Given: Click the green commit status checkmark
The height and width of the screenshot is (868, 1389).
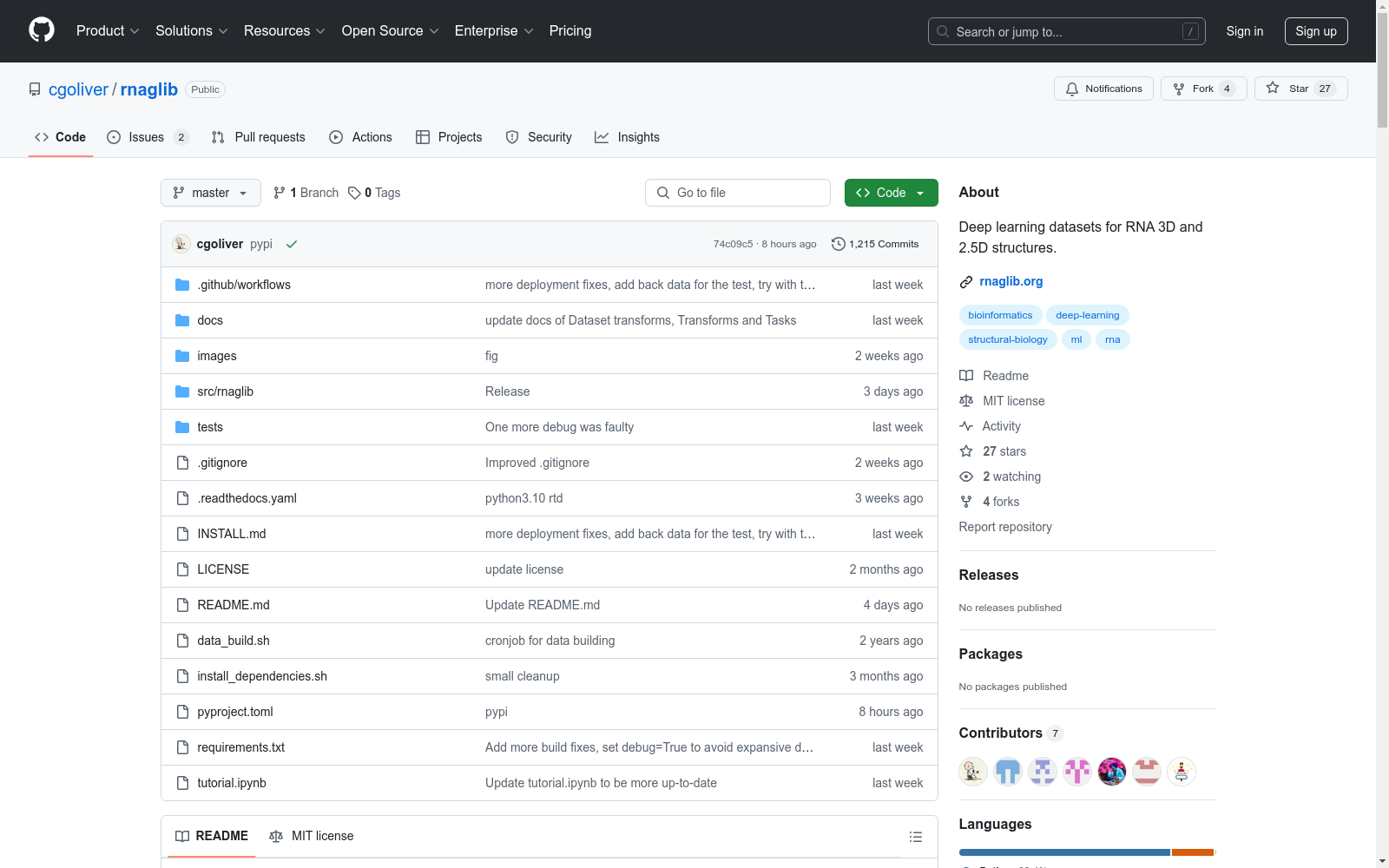Looking at the screenshot, I should [x=292, y=244].
